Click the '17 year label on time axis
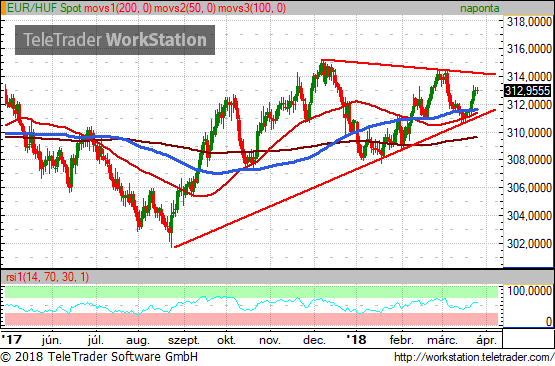The height and width of the screenshot is (366, 555). click(x=12, y=340)
